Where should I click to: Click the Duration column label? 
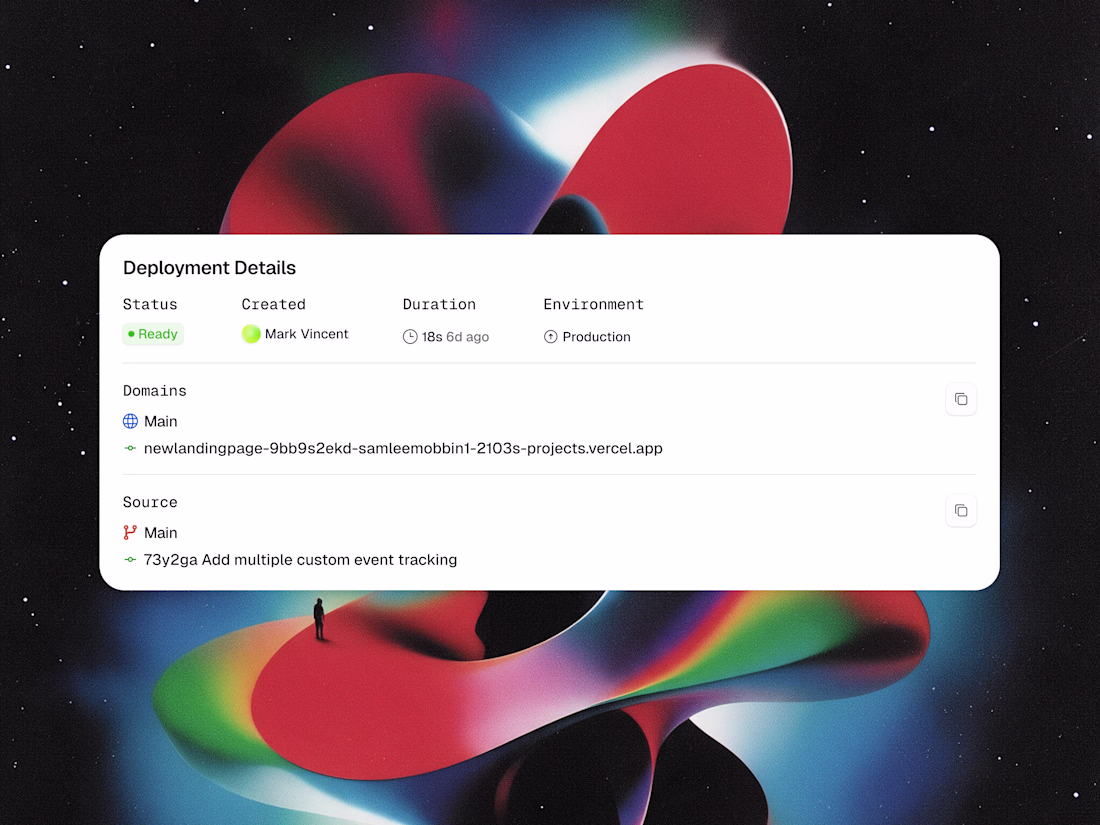tap(439, 304)
